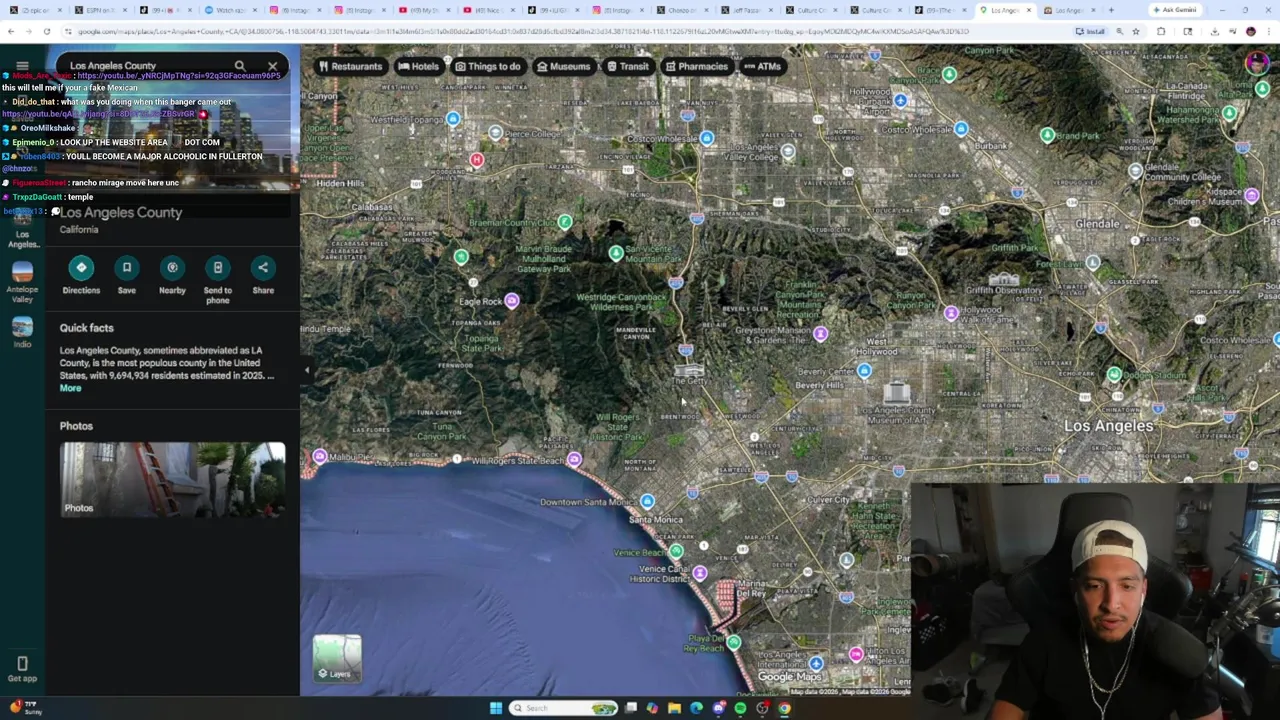
Task: Send this place to your phone
Action: coord(217,268)
